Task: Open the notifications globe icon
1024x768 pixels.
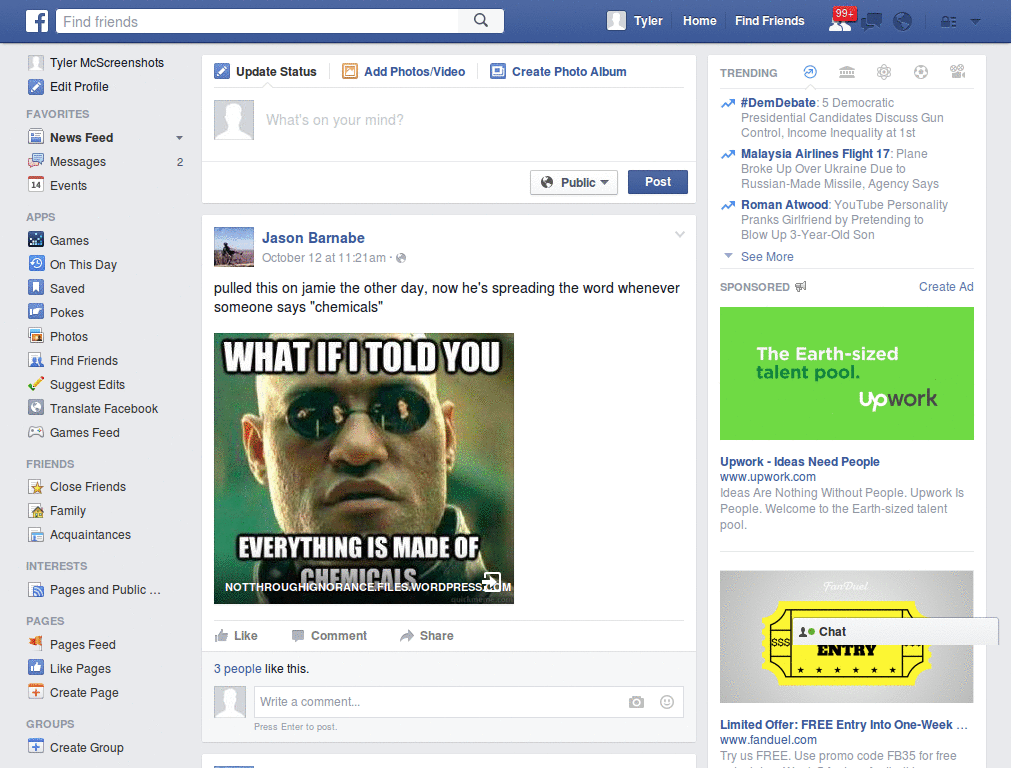Action: 903,22
